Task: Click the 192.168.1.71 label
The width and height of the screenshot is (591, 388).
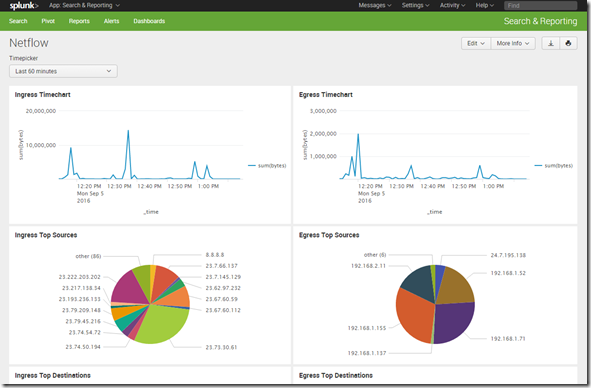Action: tap(508, 339)
